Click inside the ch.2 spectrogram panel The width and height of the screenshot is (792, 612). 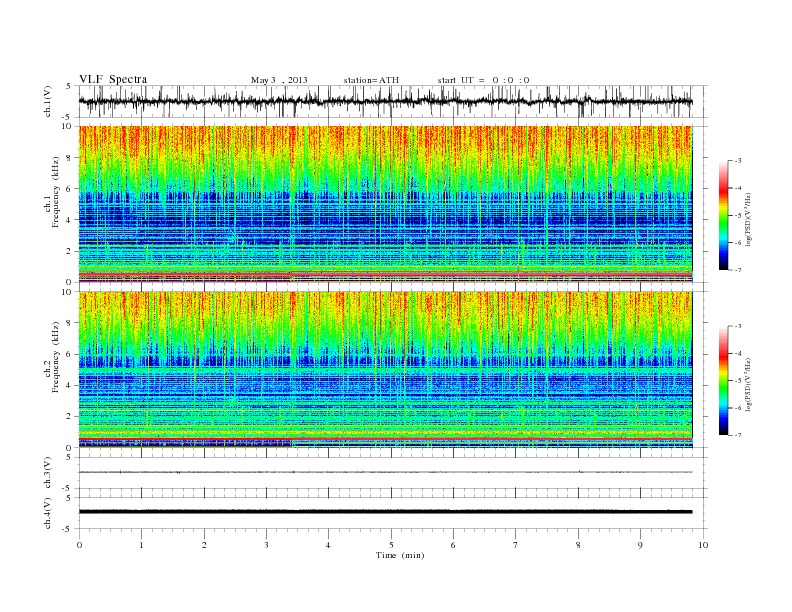coord(386,369)
